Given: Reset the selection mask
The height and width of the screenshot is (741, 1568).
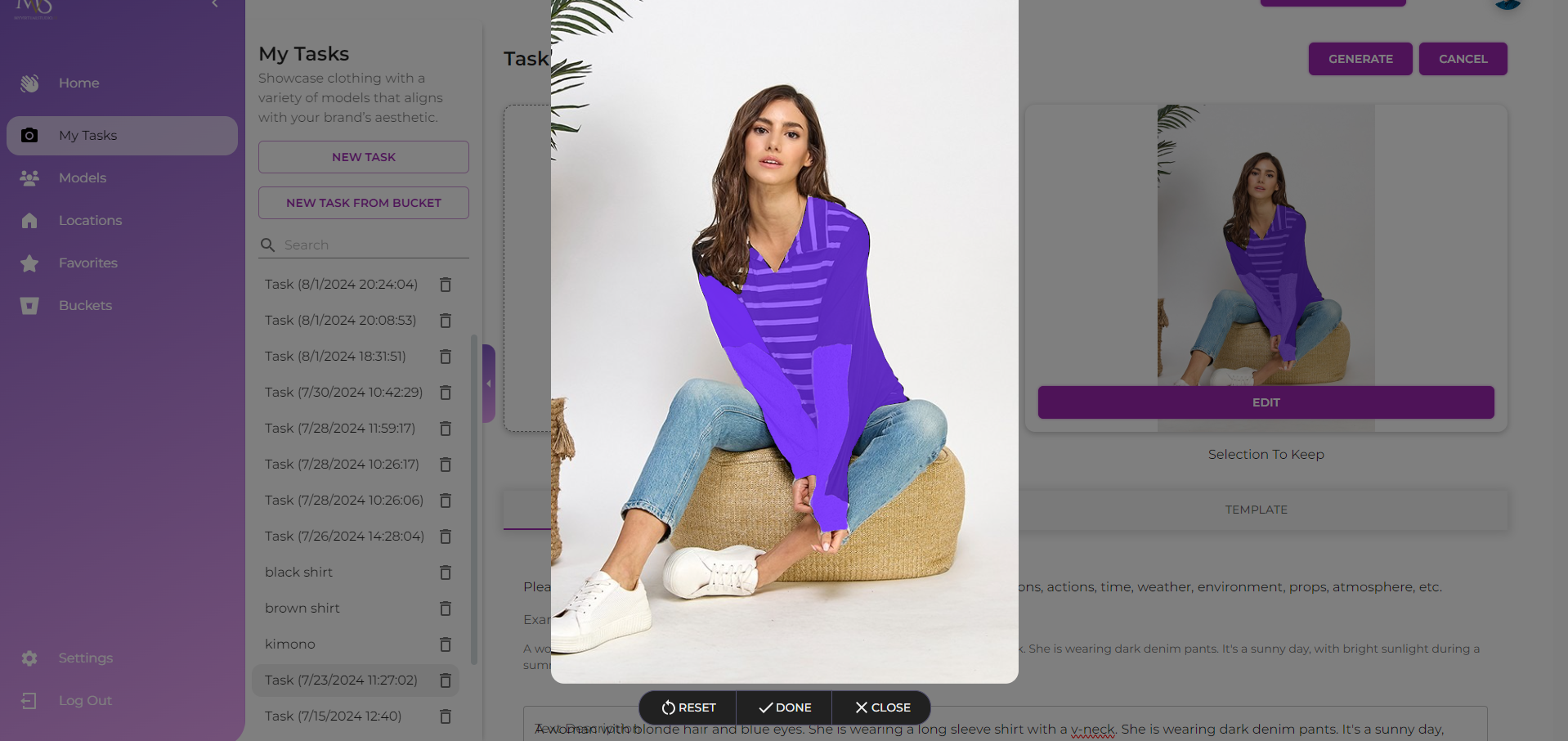Looking at the screenshot, I should (688, 707).
